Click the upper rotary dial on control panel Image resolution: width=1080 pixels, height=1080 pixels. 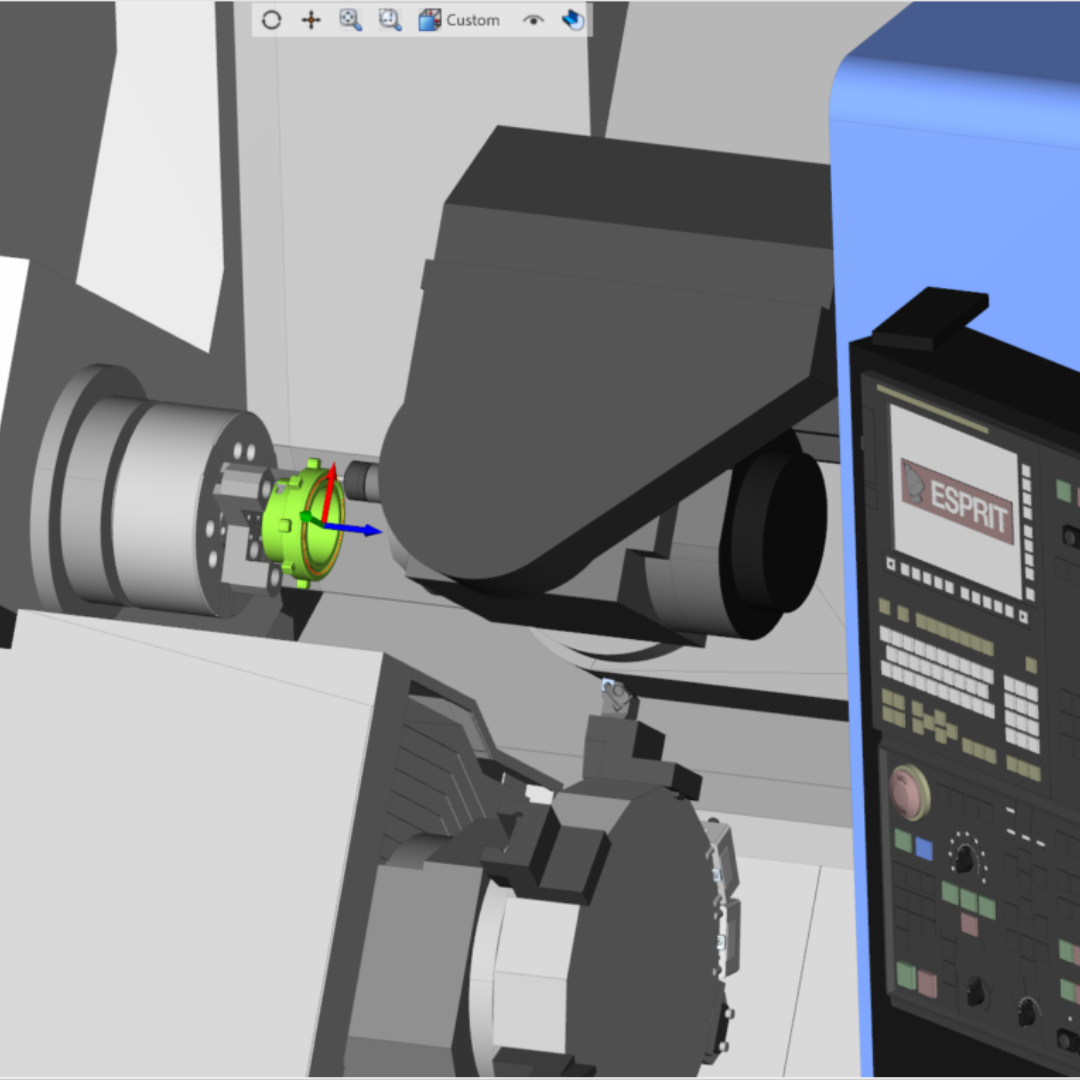pyautogui.click(x=965, y=858)
